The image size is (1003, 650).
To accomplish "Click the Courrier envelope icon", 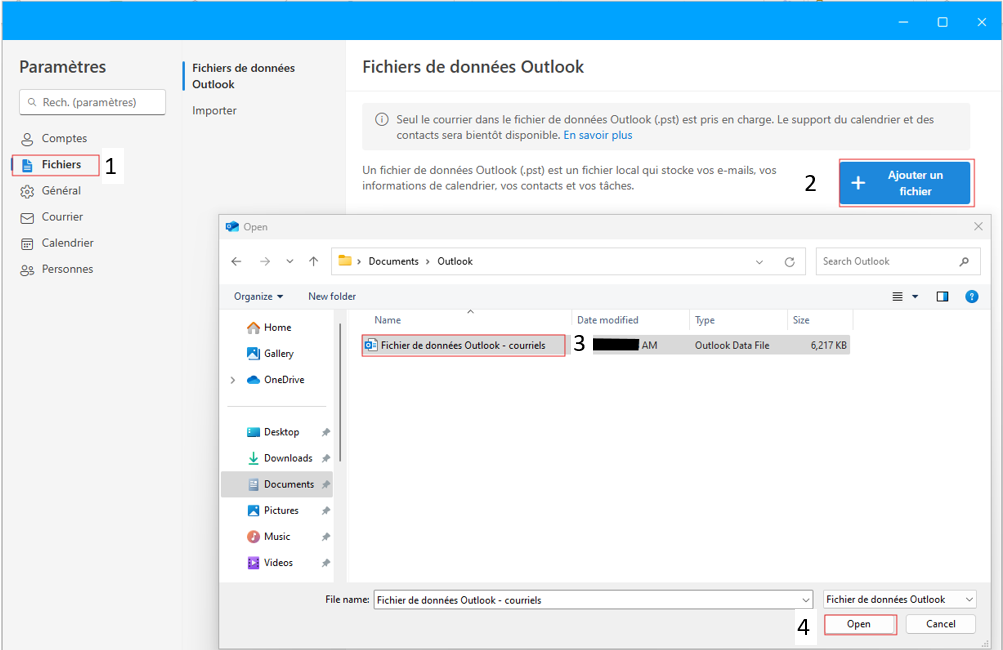I will click(27, 218).
